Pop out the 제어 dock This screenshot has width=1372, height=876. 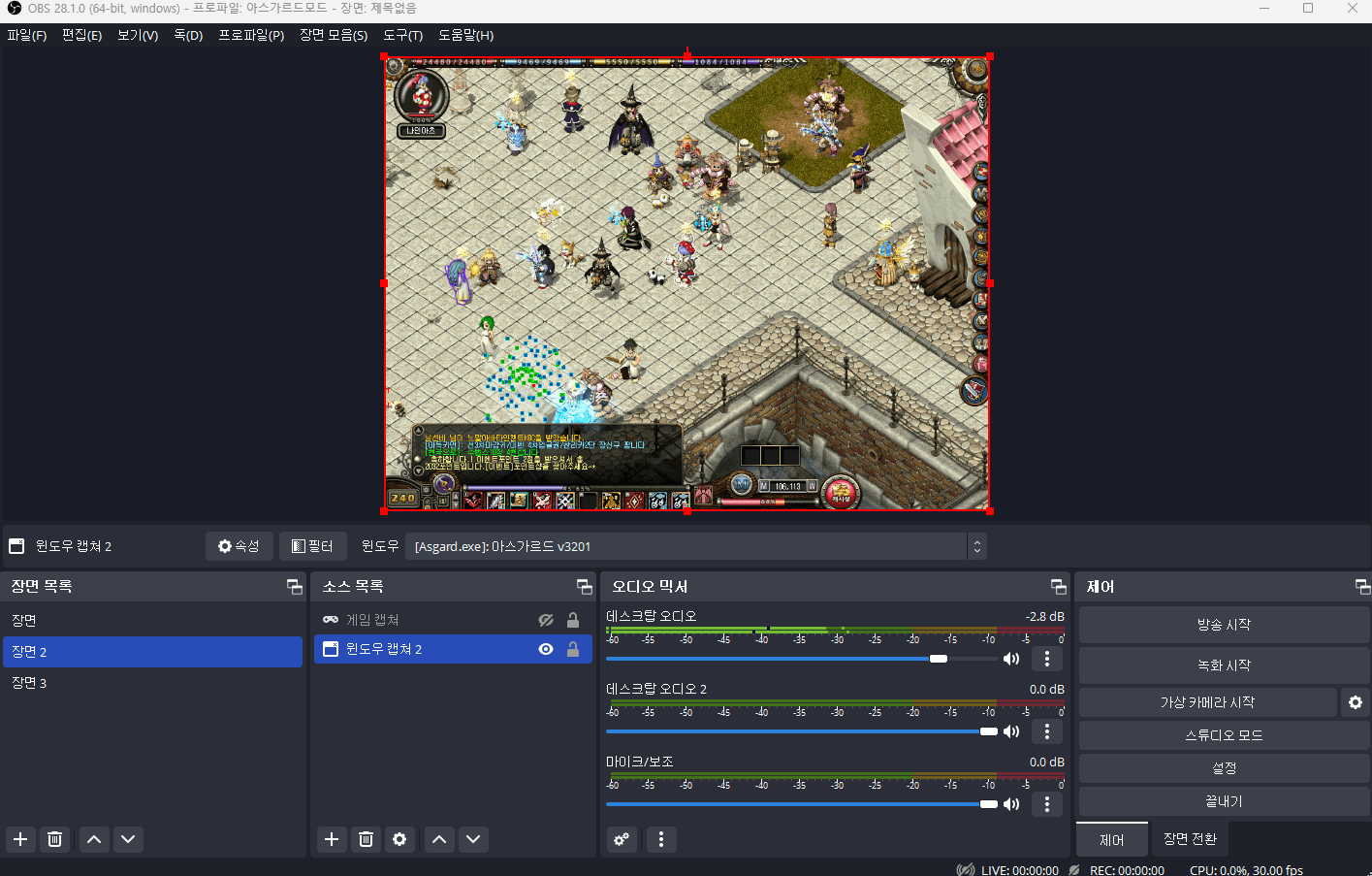point(1362,586)
